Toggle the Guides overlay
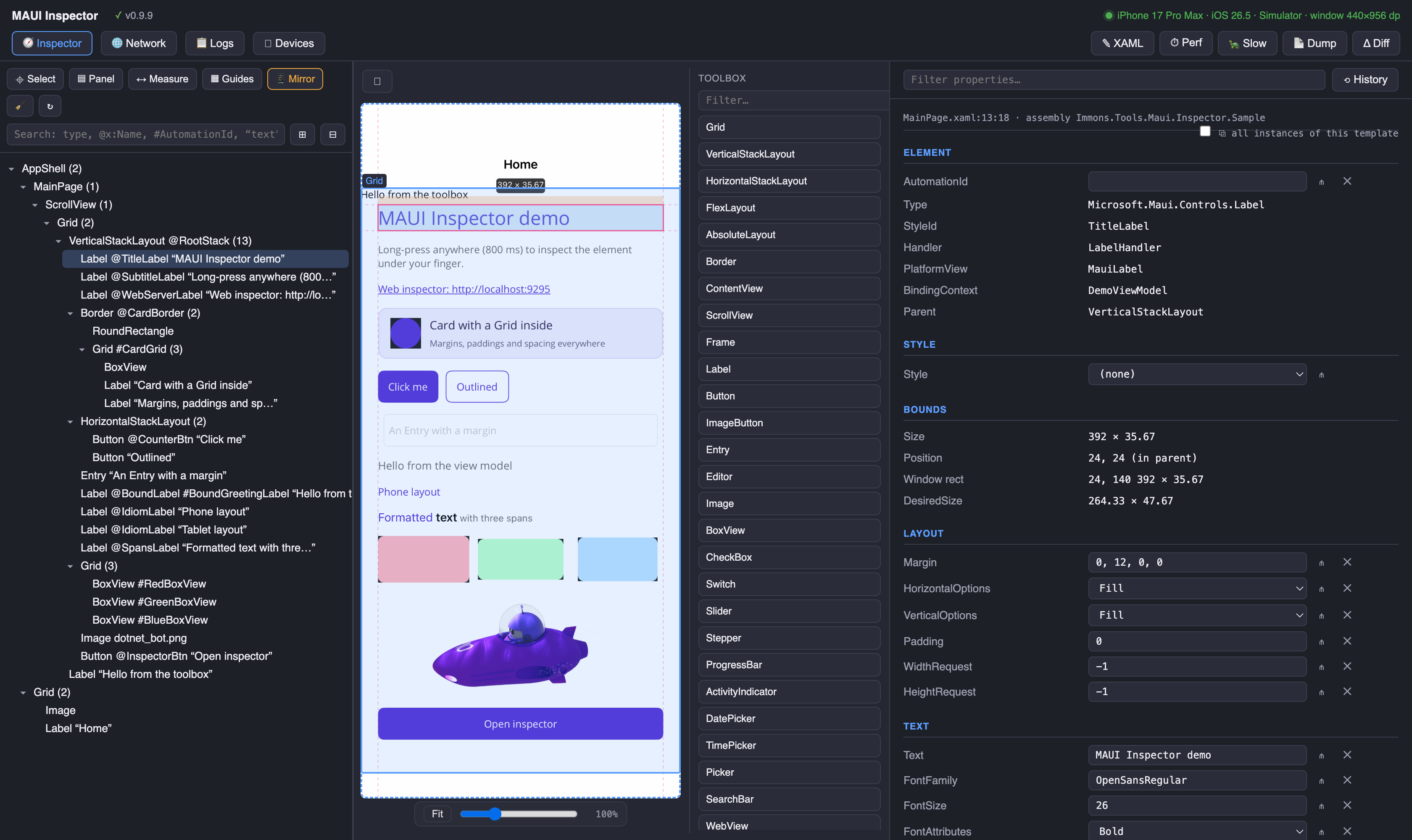 [232, 79]
